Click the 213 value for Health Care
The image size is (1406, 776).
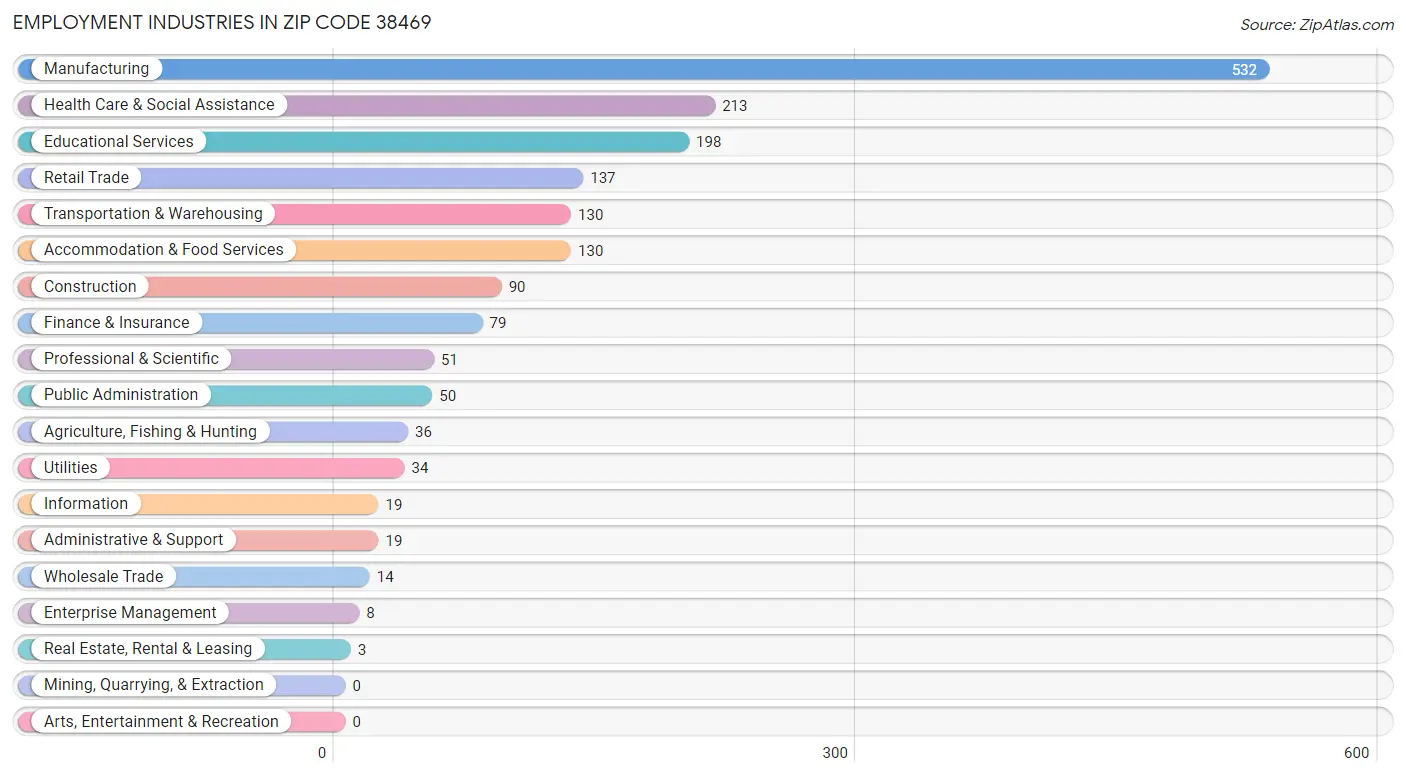click(735, 106)
